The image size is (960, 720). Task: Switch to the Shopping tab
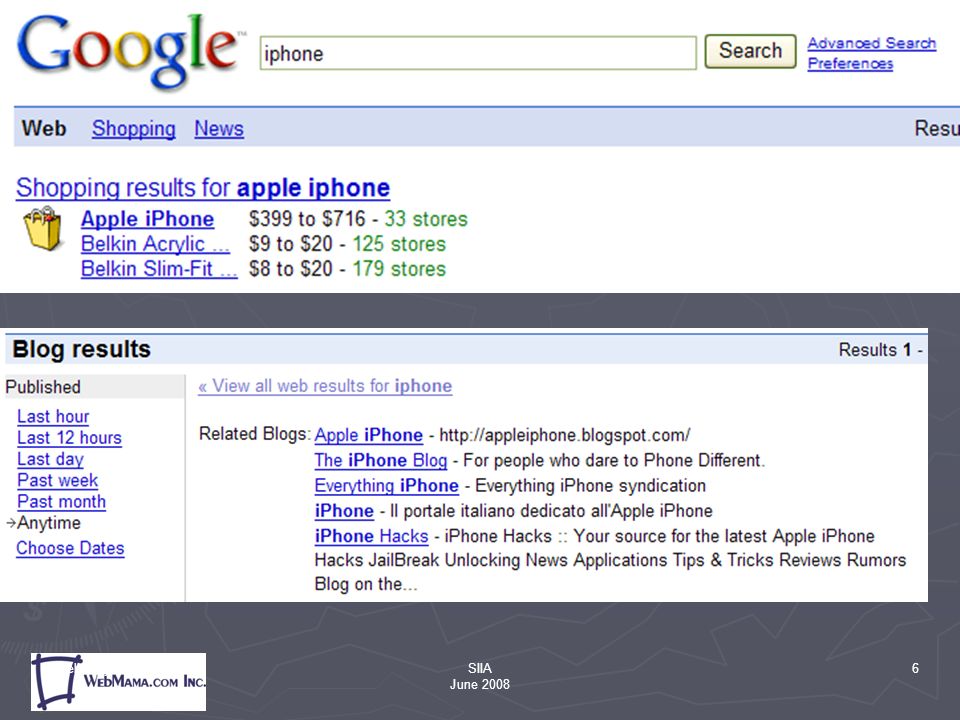[133, 129]
